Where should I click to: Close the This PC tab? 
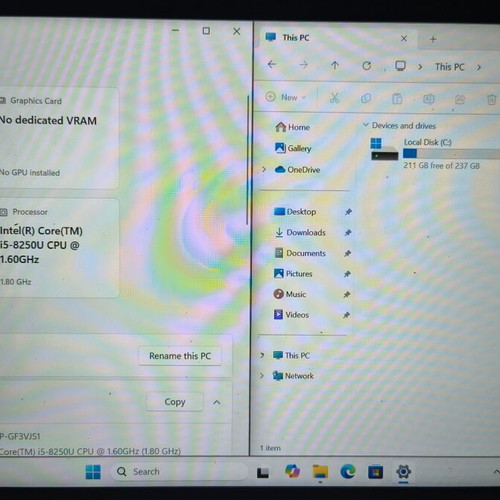point(404,39)
